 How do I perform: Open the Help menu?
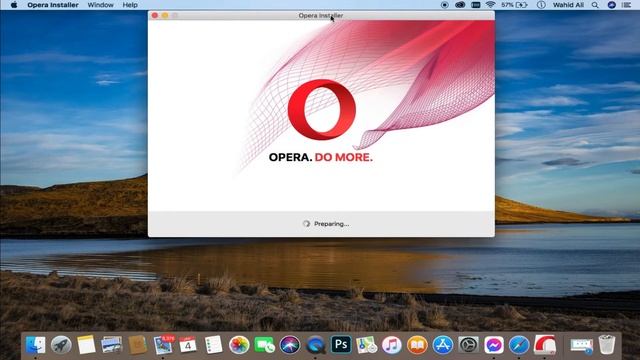coord(130,5)
